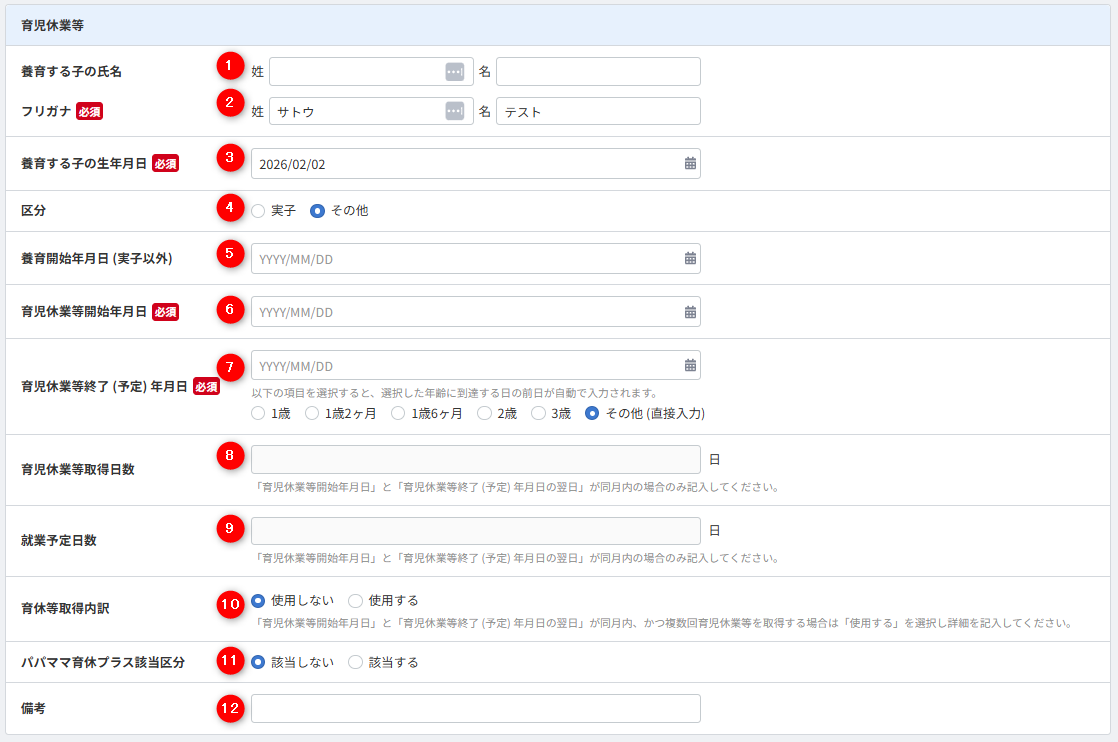Choose 1歳2ヶ月 radio option
Screen dimensions: 1118x742
click(312, 413)
